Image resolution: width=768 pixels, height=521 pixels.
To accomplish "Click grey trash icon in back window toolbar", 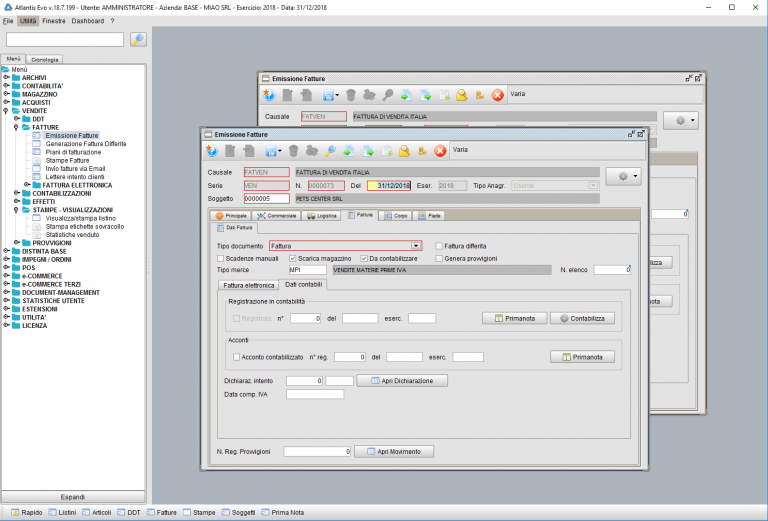I will [351, 95].
